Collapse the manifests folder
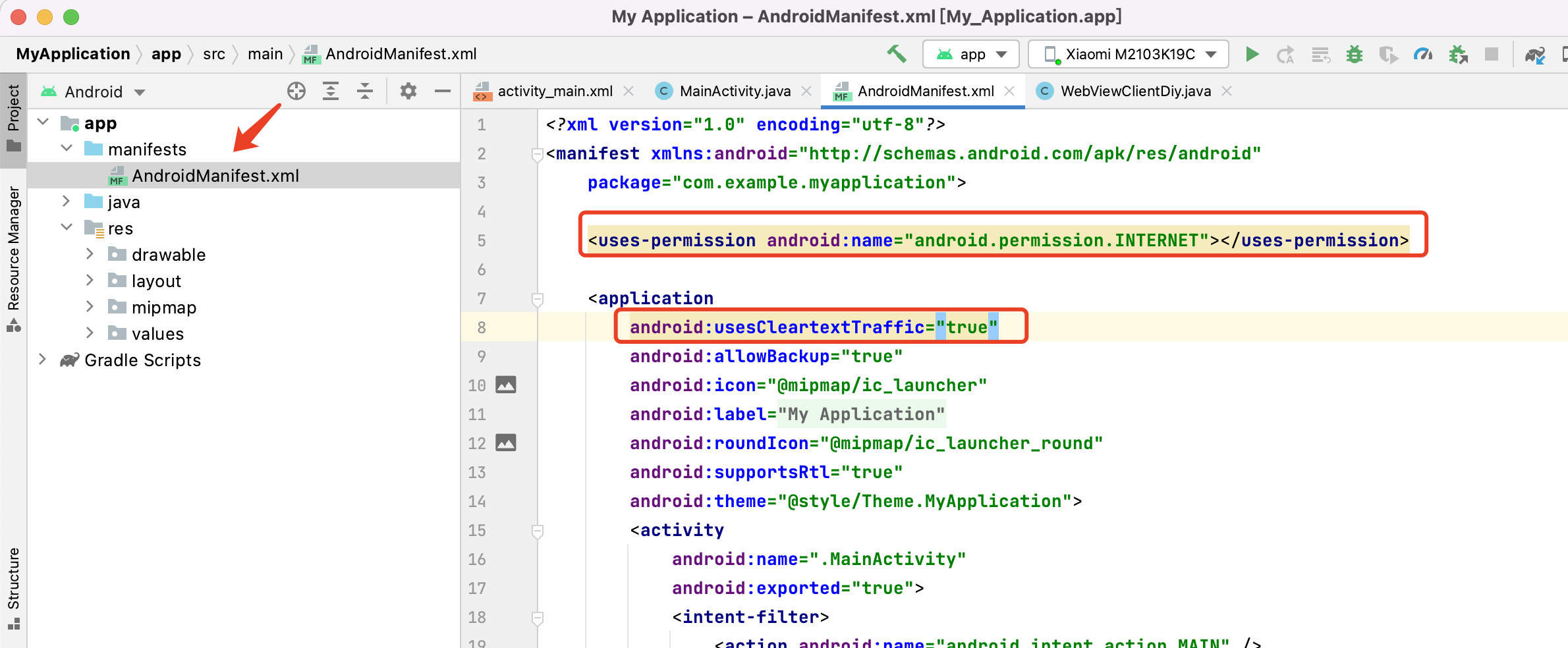 point(67,149)
